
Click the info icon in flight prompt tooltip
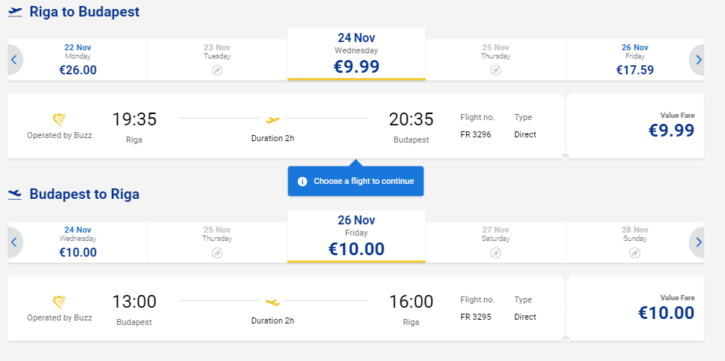(302, 181)
